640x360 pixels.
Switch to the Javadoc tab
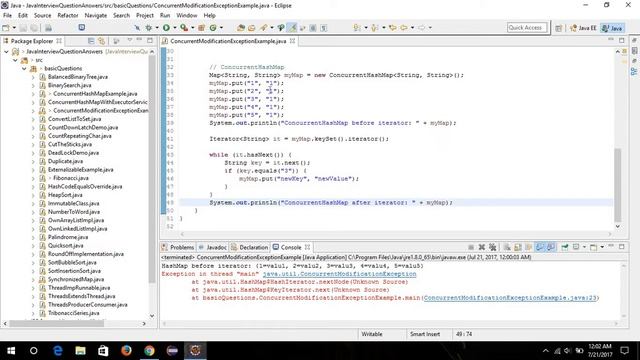[x=212, y=247]
